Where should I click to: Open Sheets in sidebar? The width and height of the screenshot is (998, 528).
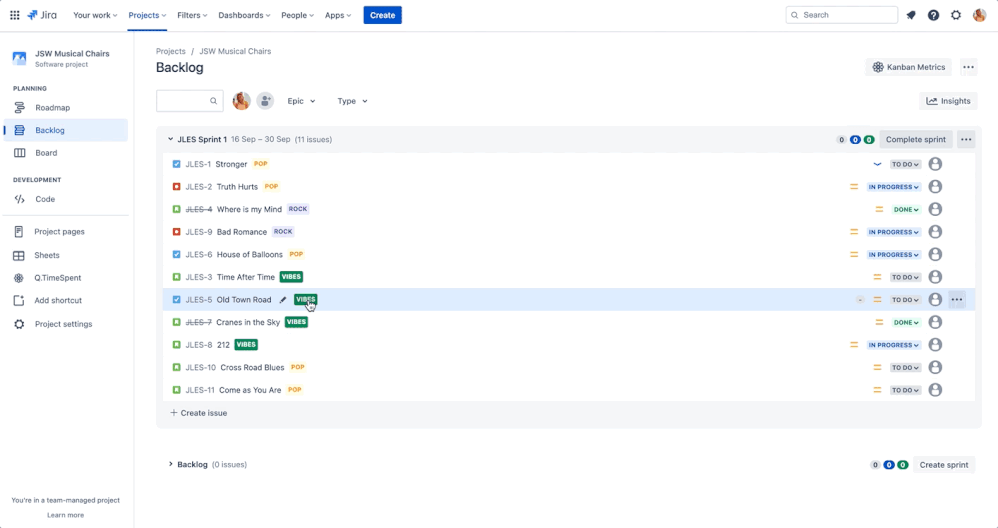click(66, 255)
